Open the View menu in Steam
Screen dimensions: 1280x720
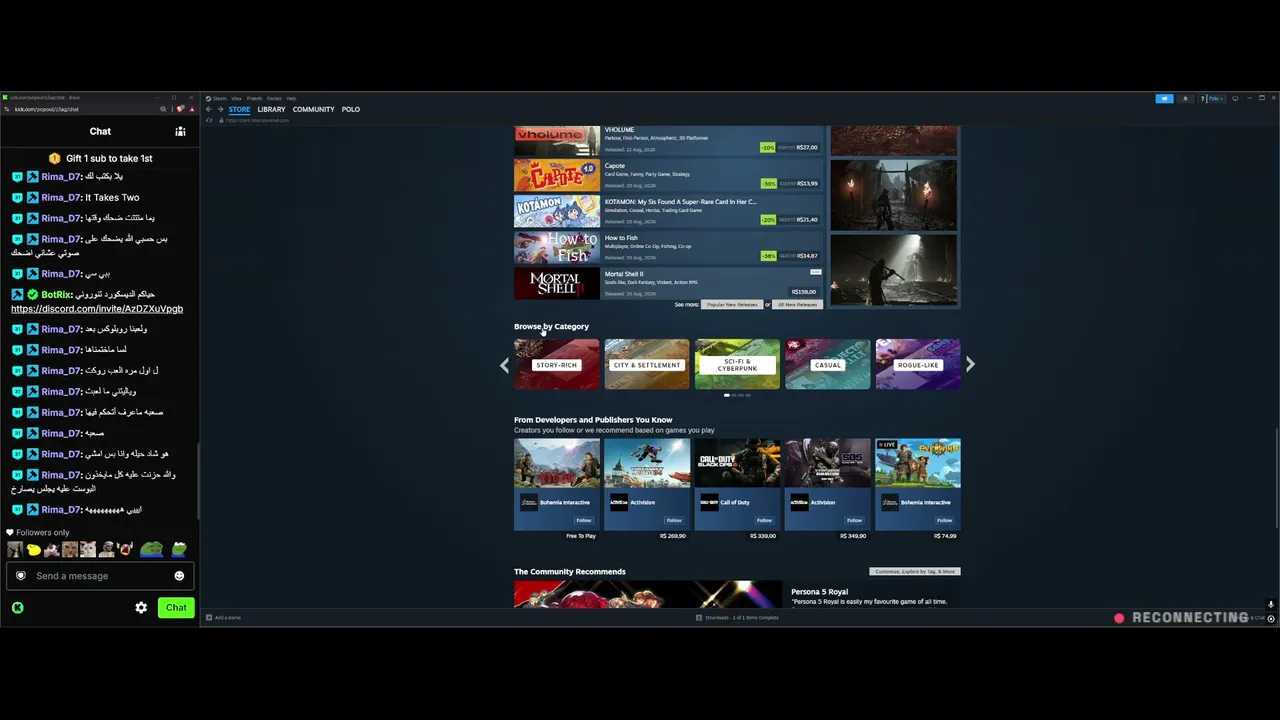pos(237,98)
